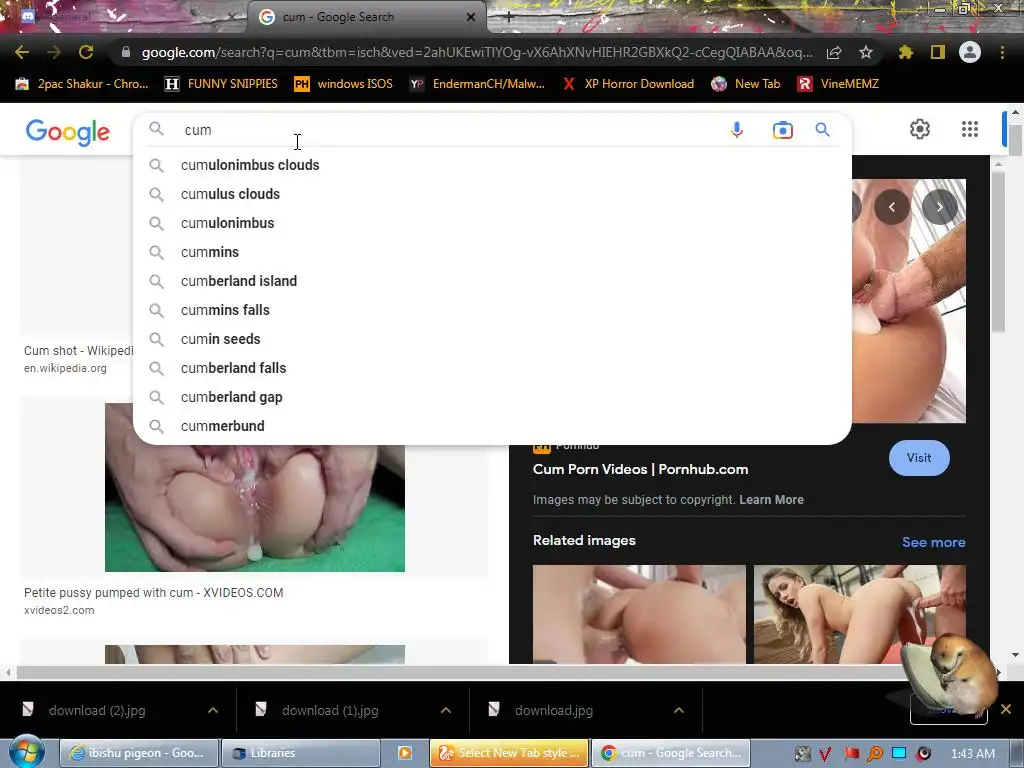Open the media player taskbar icon
The height and width of the screenshot is (768, 1024).
405,753
